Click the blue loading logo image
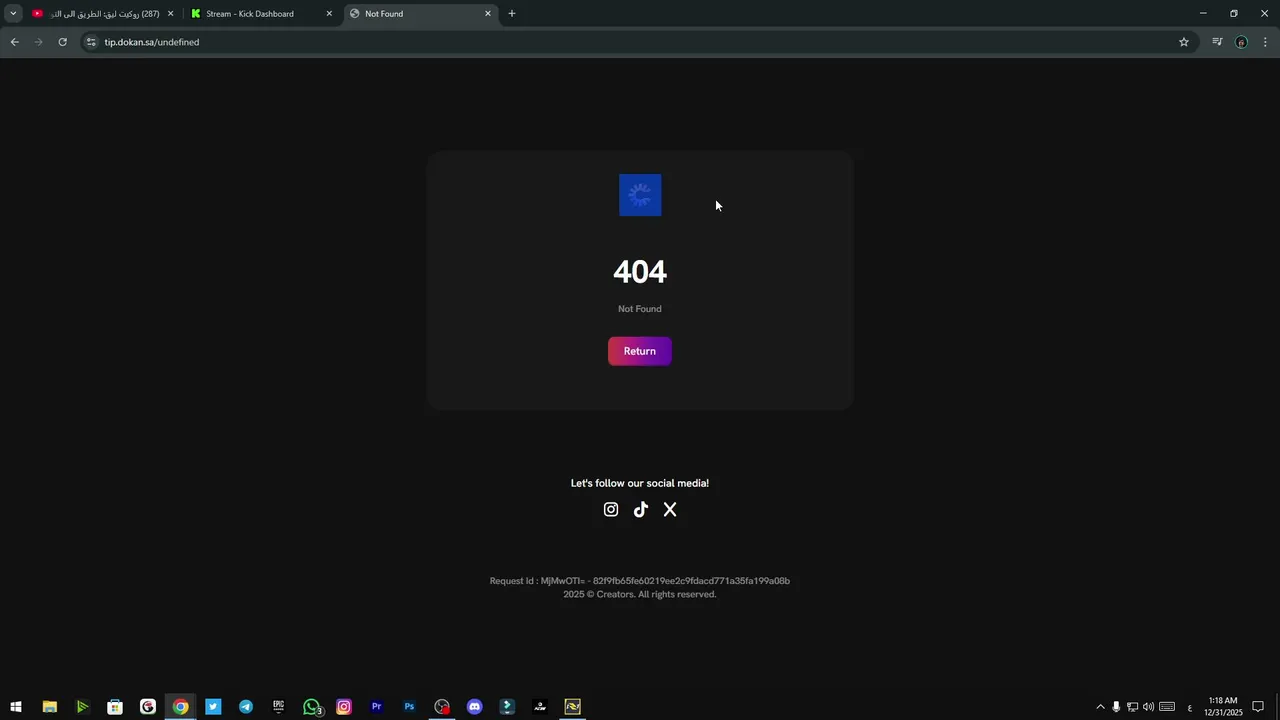 click(640, 195)
